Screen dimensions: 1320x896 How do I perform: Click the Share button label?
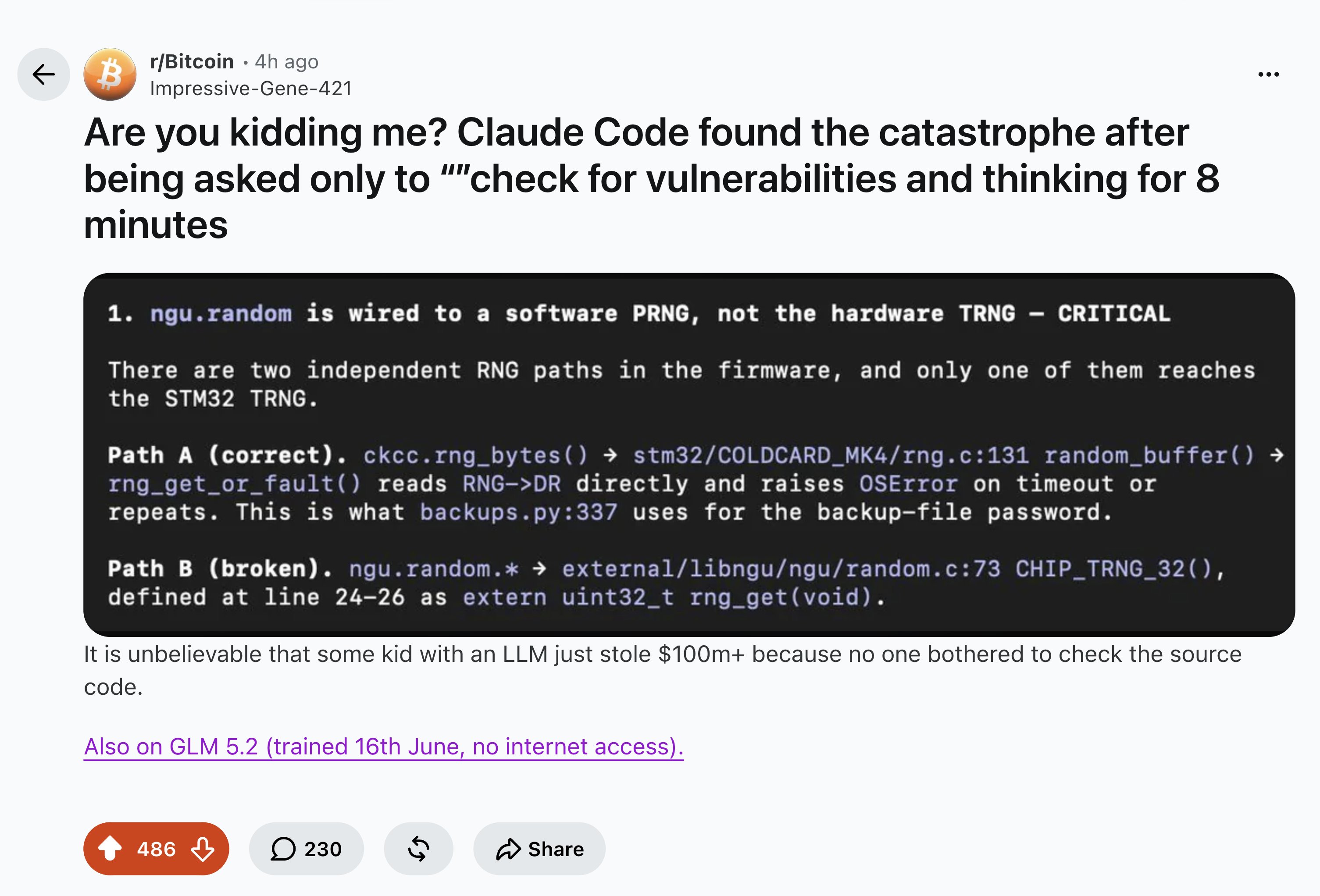pos(556,849)
